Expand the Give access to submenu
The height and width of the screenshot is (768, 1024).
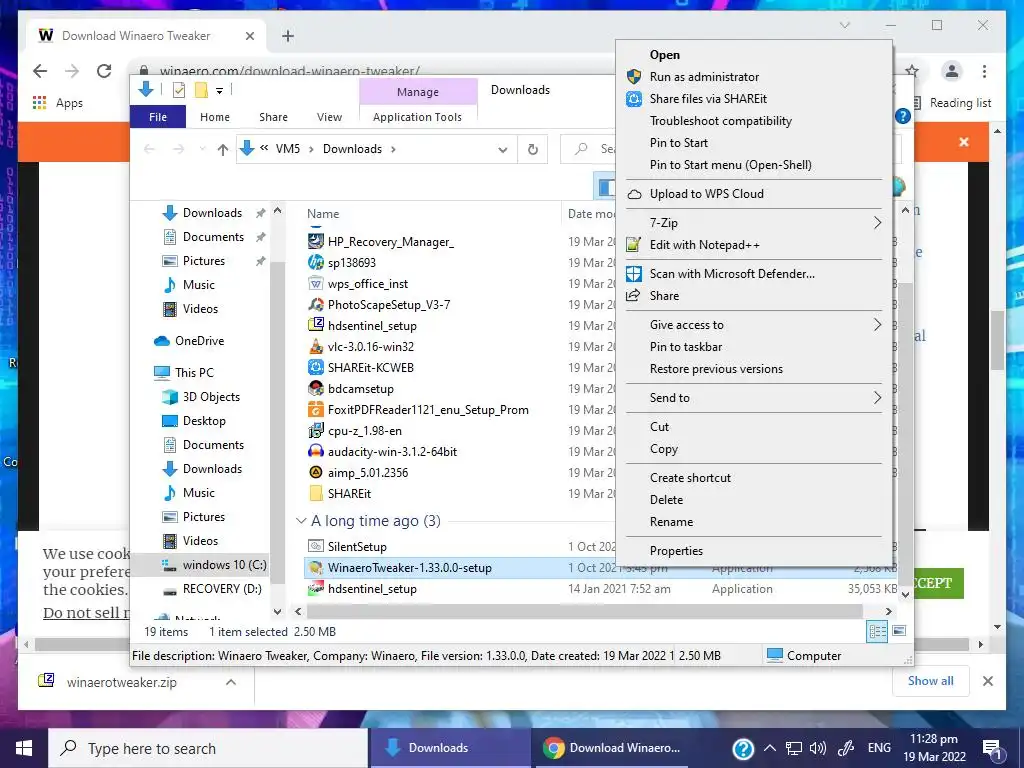tap(878, 325)
